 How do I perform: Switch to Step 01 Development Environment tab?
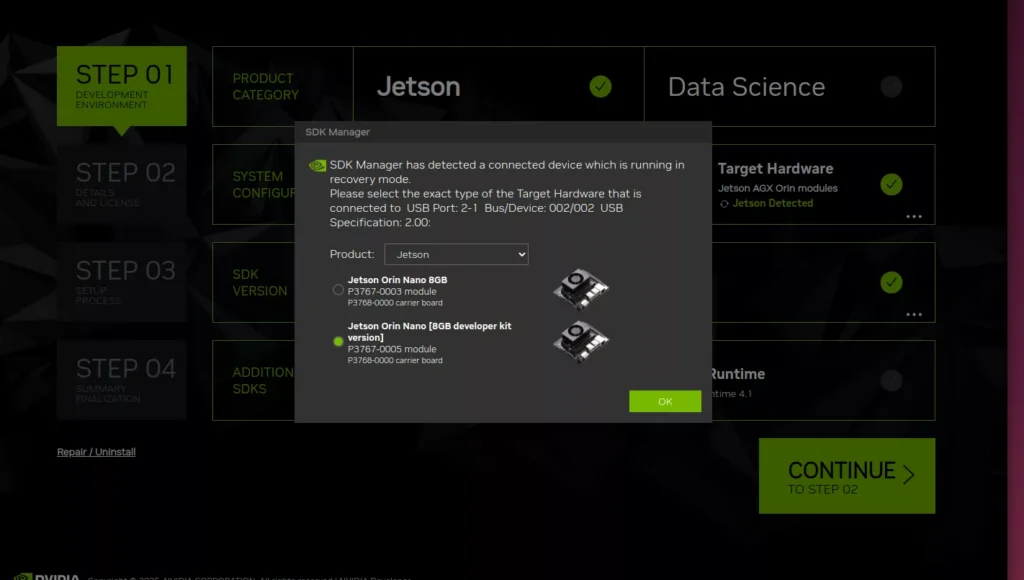[121, 86]
